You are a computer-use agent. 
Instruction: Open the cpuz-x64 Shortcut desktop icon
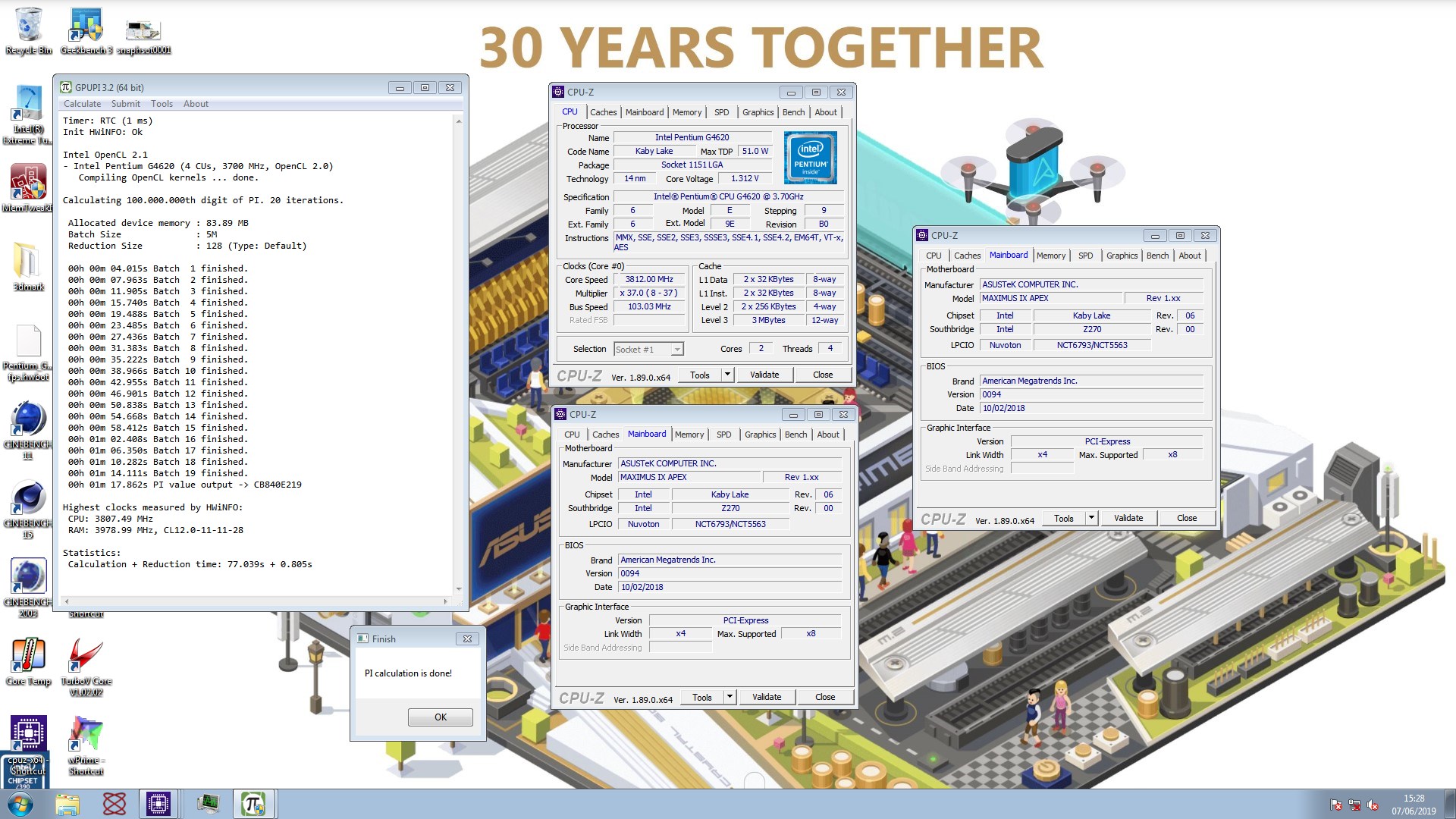point(28,745)
